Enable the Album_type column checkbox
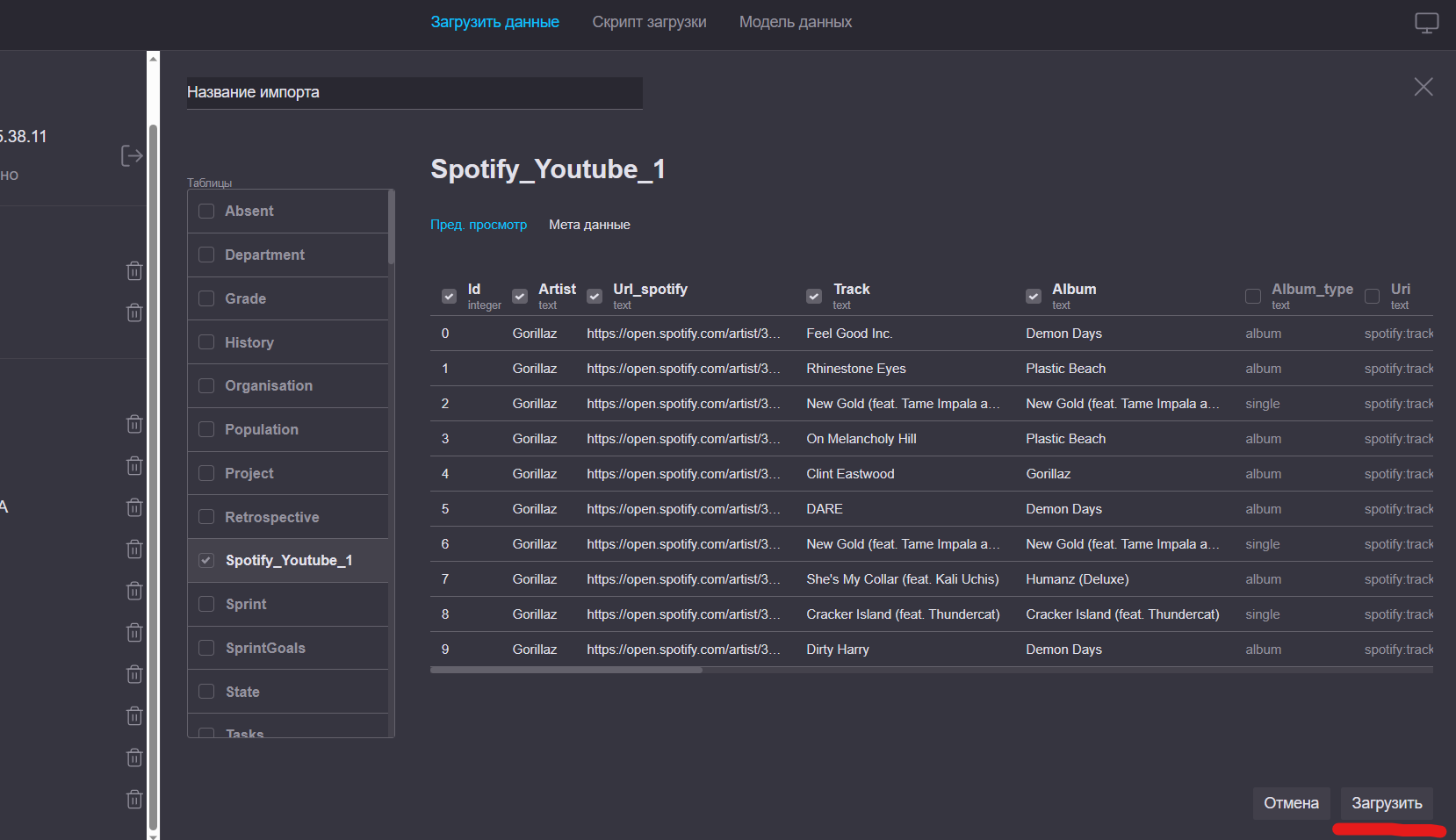 click(x=1253, y=297)
